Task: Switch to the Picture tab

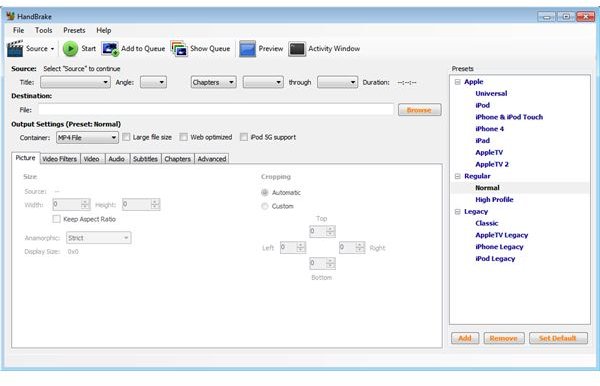Action: (26, 158)
